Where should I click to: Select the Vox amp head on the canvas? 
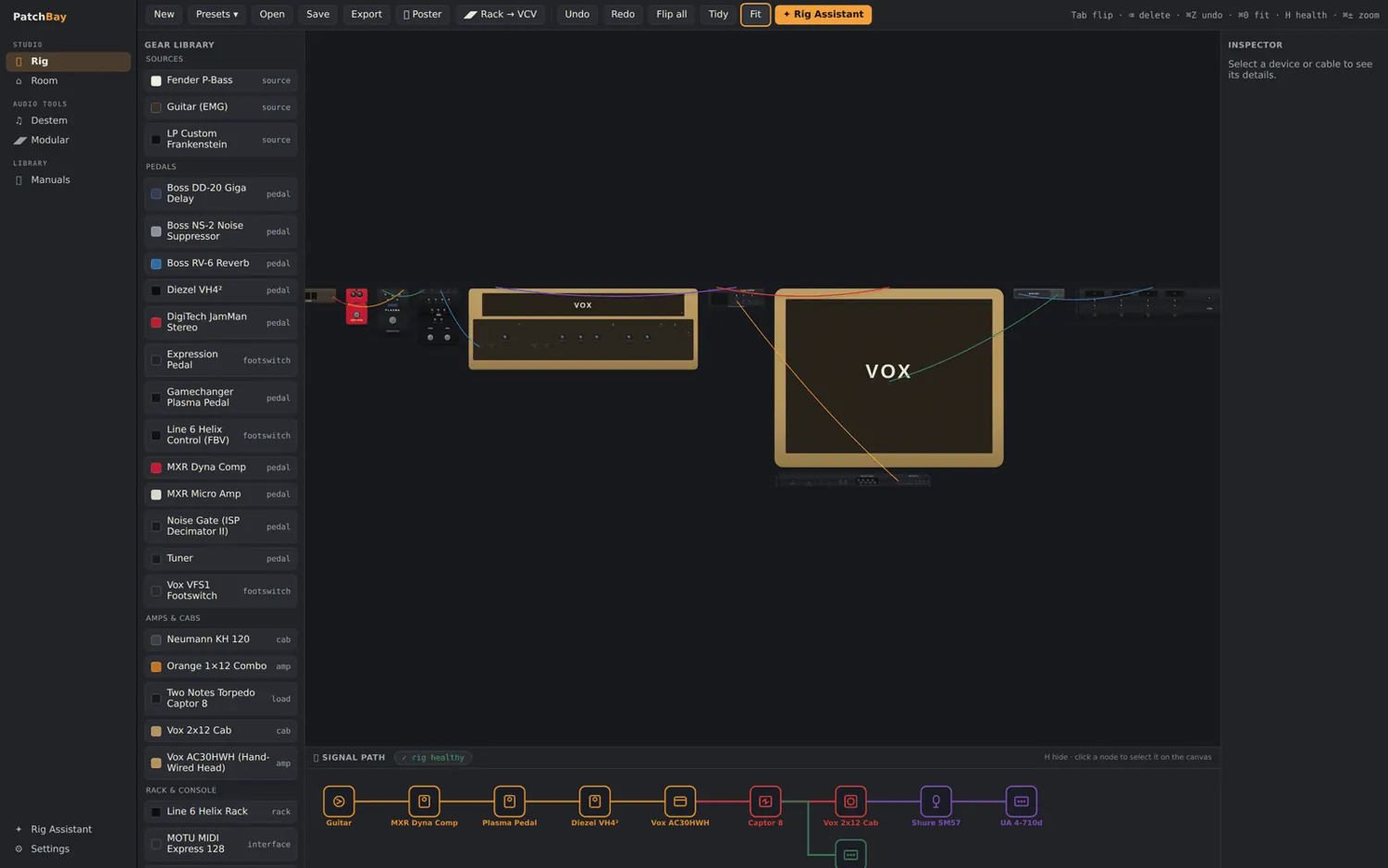click(x=583, y=329)
